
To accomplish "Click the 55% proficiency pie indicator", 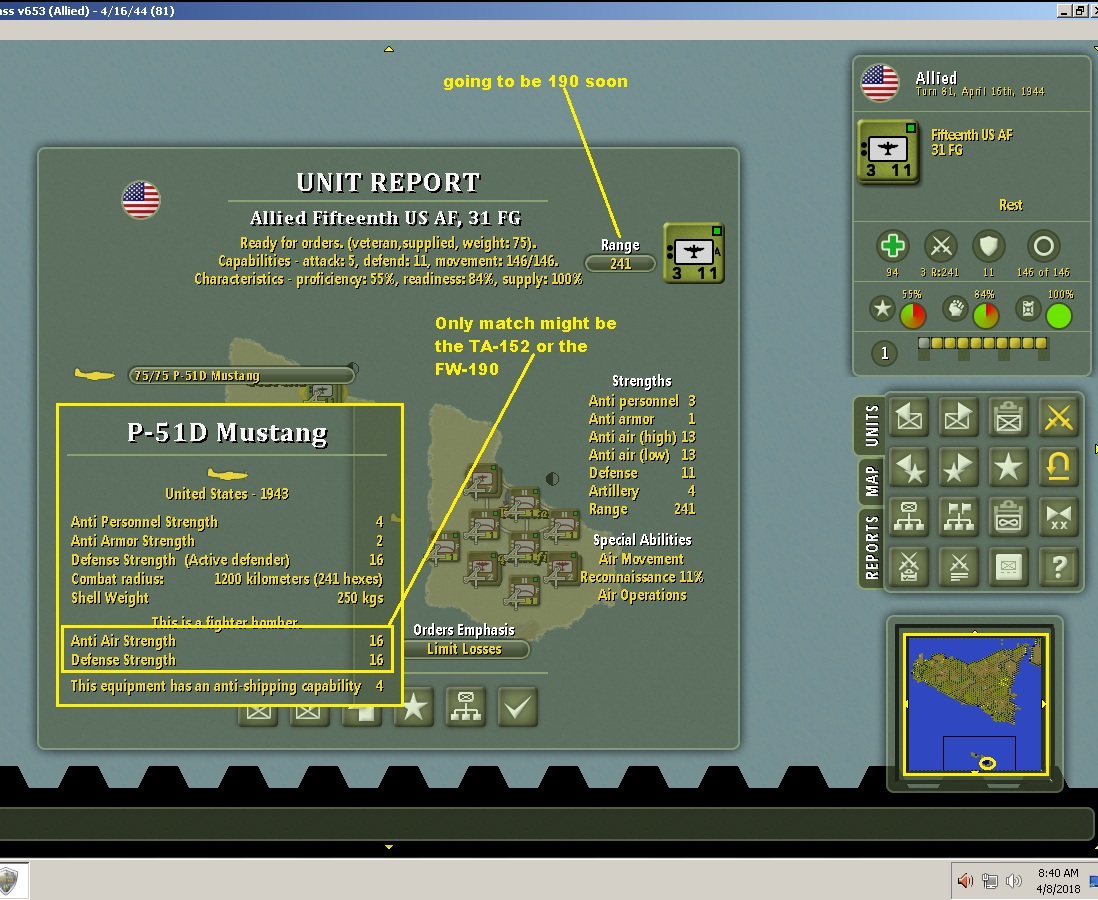I will (x=912, y=316).
